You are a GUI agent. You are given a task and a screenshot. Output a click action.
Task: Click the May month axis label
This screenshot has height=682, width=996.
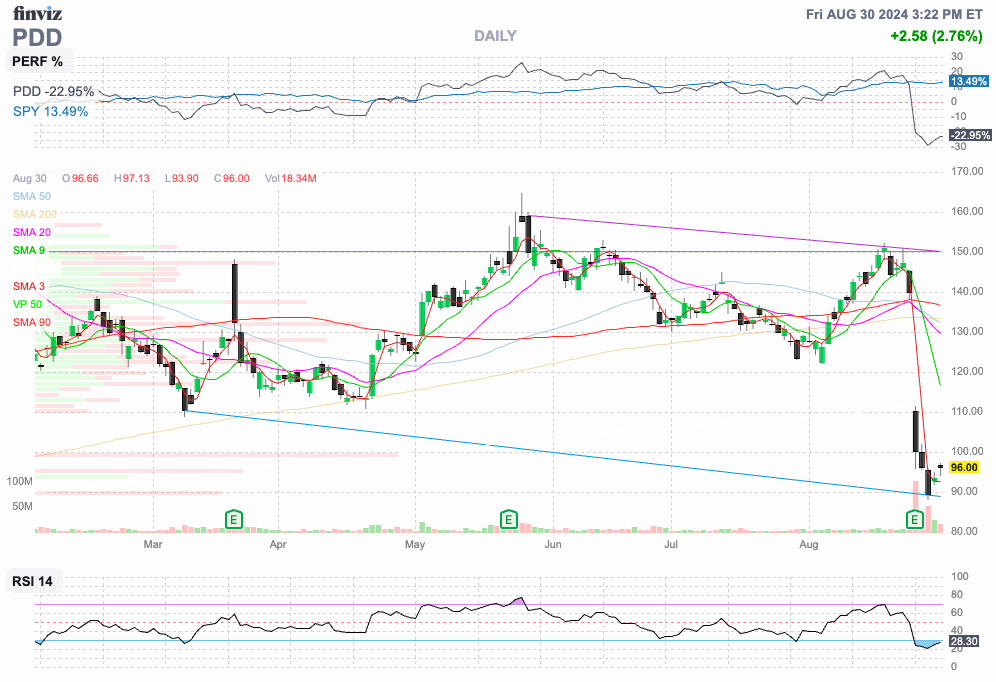pos(415,544)
